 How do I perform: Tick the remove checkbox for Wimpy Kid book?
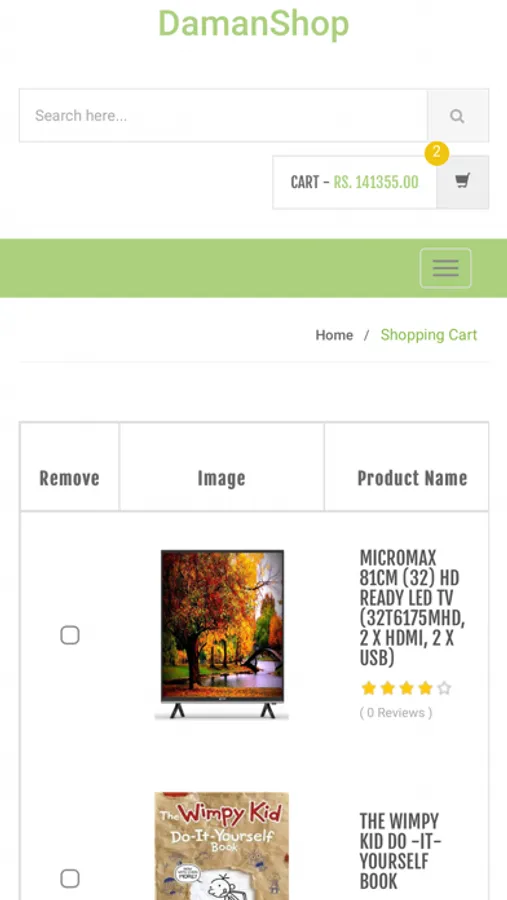(x=70, y=879)
